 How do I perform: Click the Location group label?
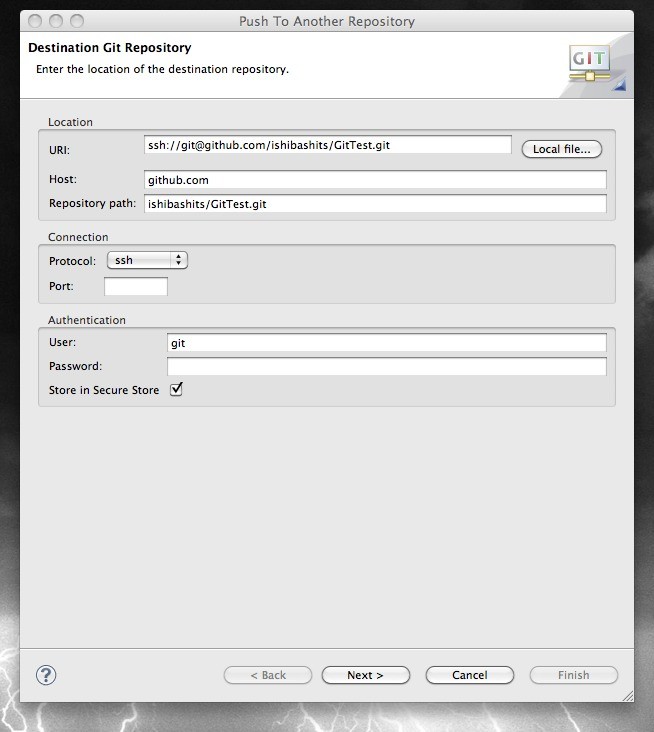tap(70, 122)
